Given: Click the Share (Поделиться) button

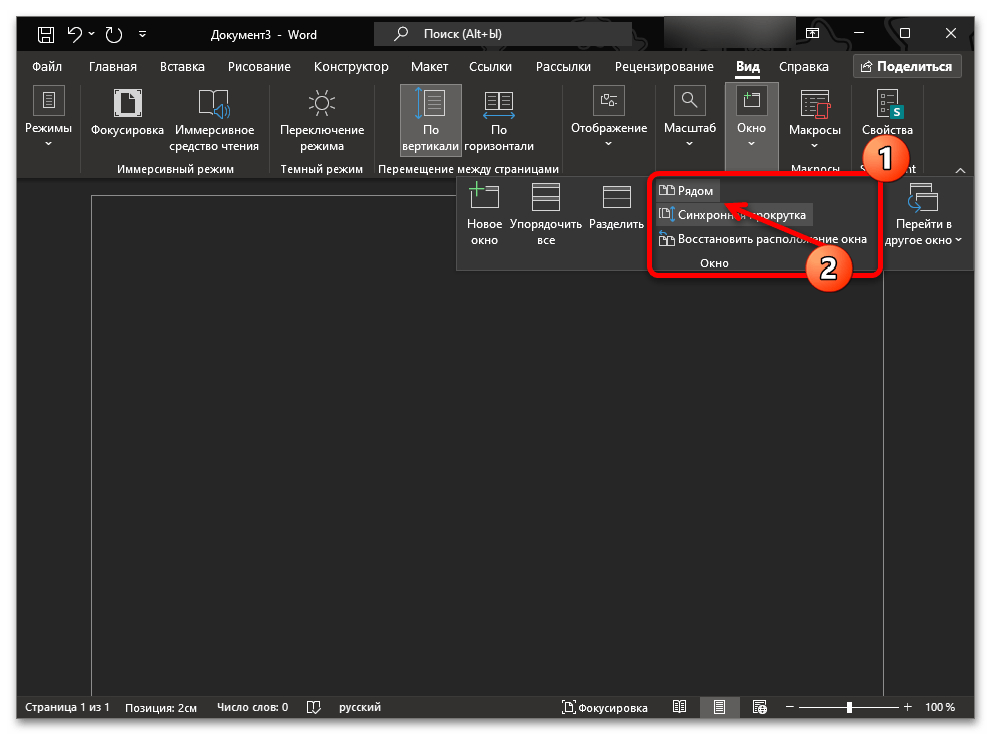Looking at the screenshot, I should [x=907, y=67].
